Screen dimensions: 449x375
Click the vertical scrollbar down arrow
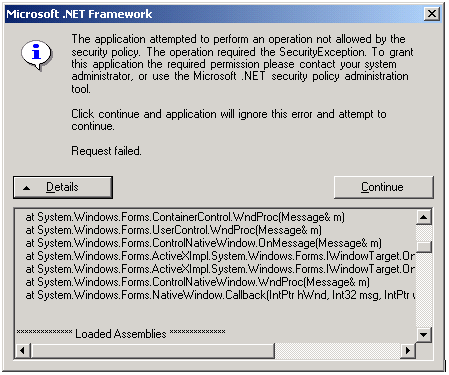[424, 334]
